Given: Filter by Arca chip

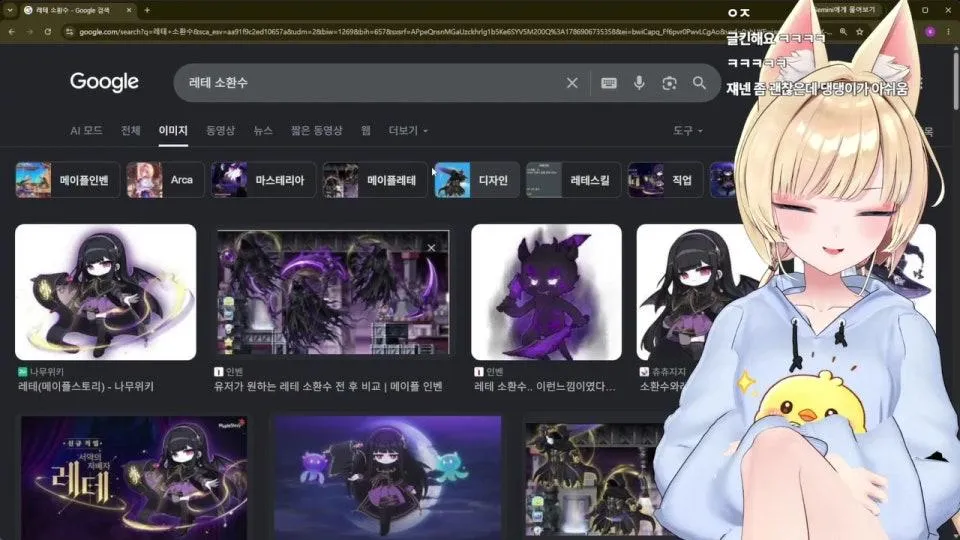Looking at the screenshot, I should point(165,180).
